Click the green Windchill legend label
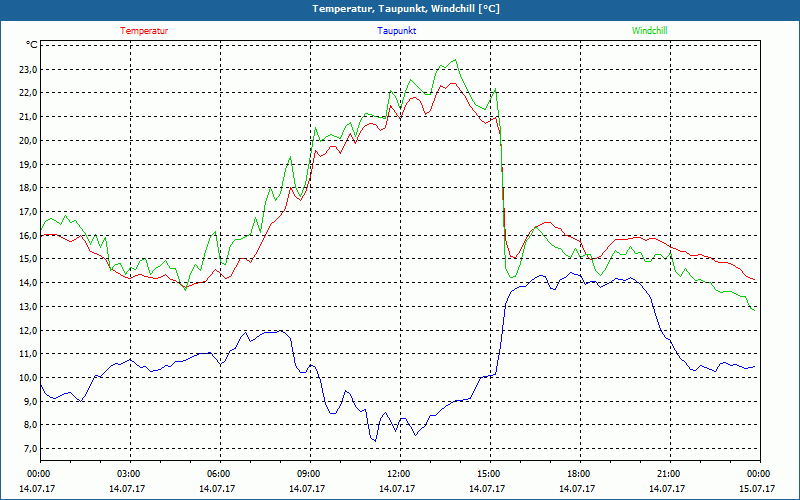 pos(649,31)
